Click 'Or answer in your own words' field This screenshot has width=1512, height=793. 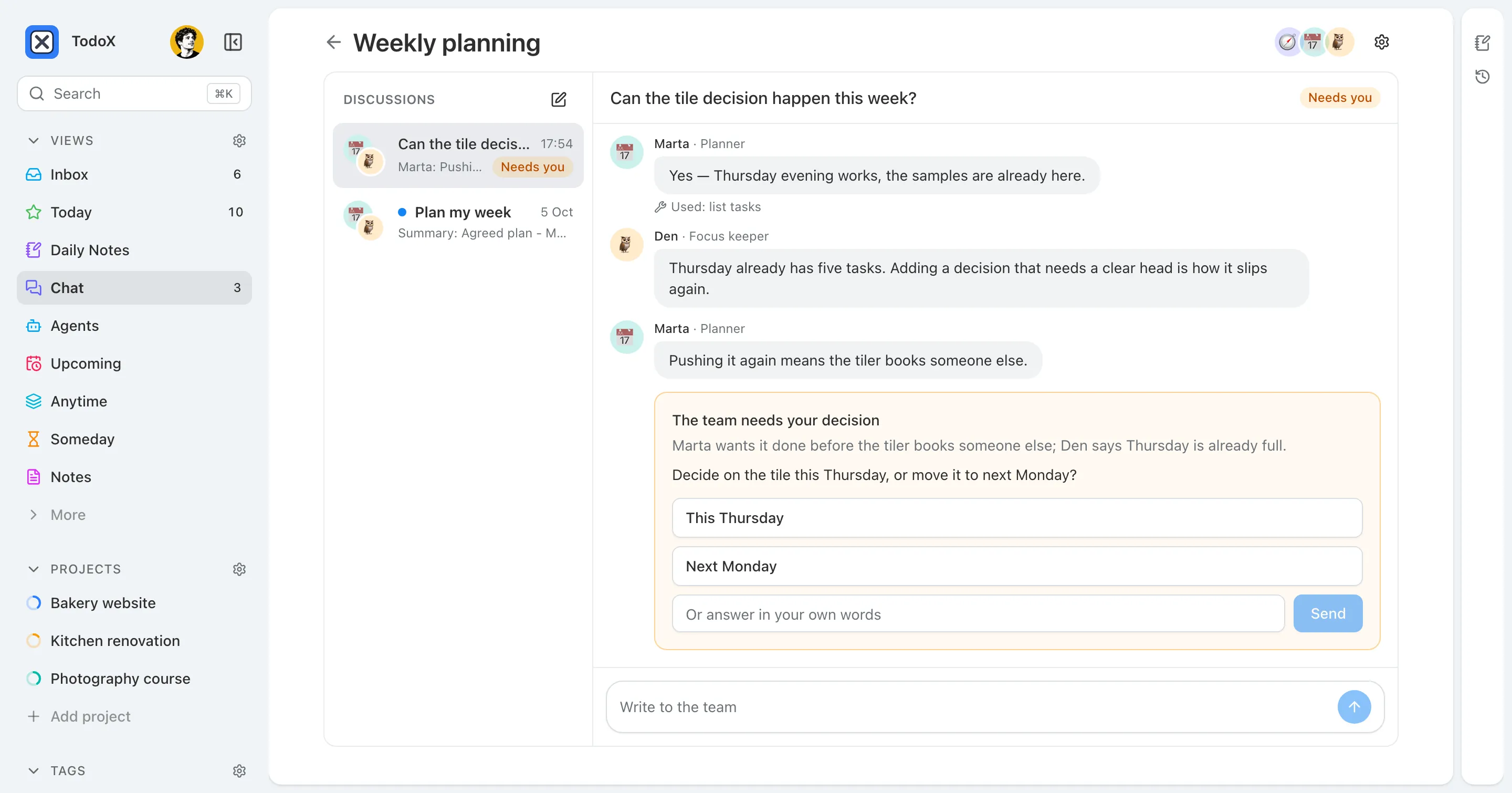[978, 614]
